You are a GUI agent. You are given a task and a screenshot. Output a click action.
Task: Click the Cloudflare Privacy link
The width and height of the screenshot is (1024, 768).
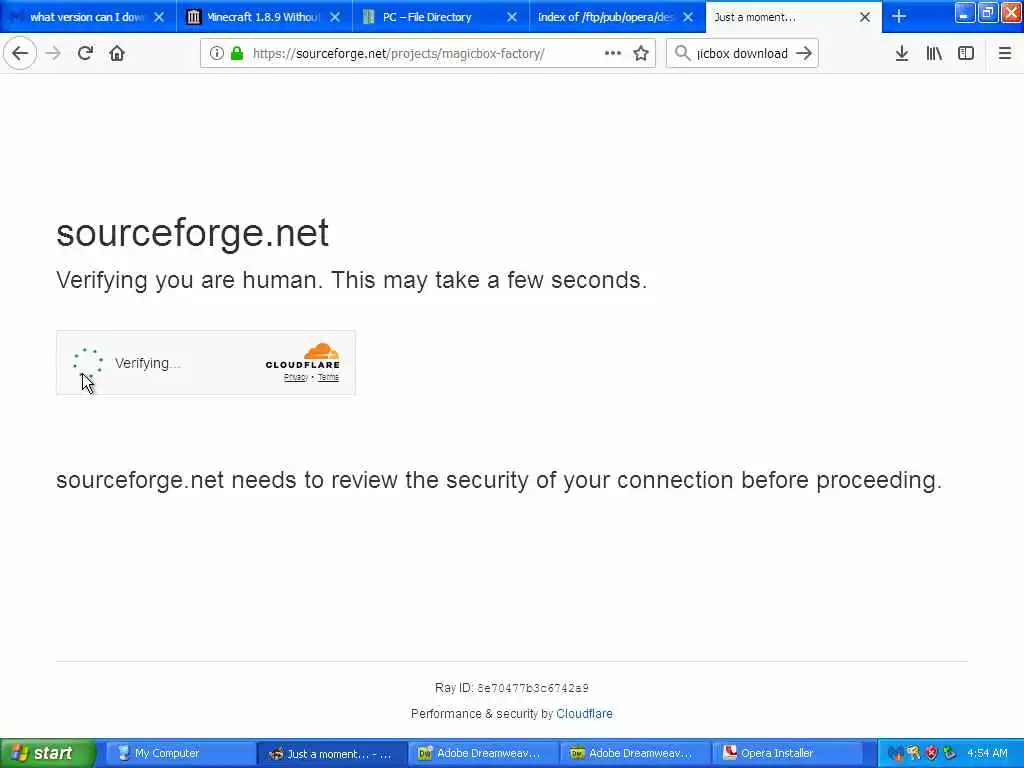click(x=296, y=377)
